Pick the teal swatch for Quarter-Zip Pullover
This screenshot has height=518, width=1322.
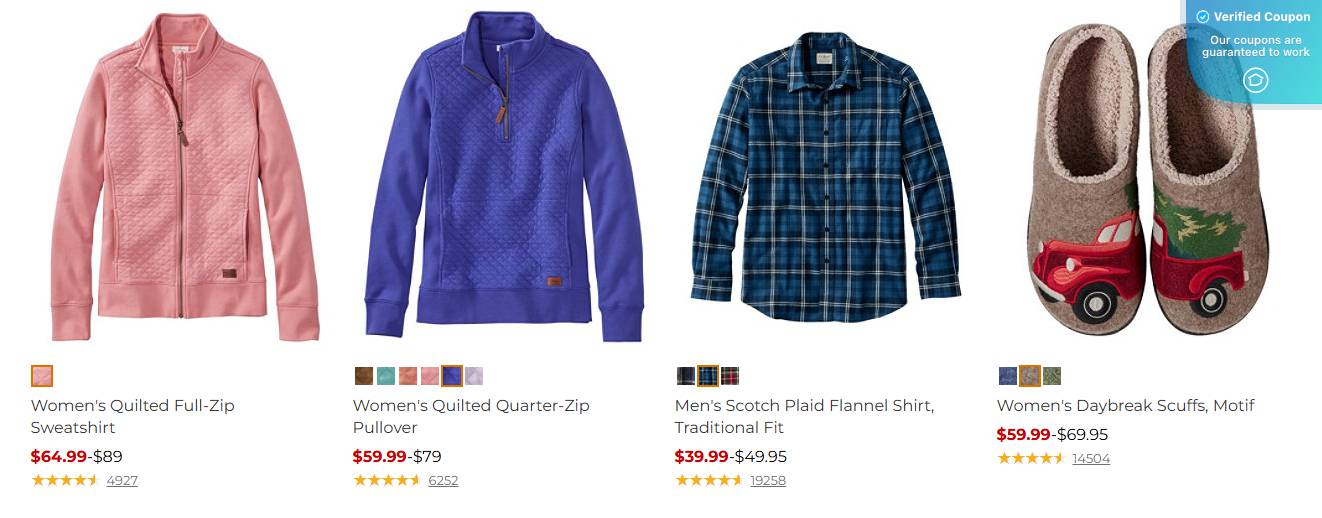[386, 376]
